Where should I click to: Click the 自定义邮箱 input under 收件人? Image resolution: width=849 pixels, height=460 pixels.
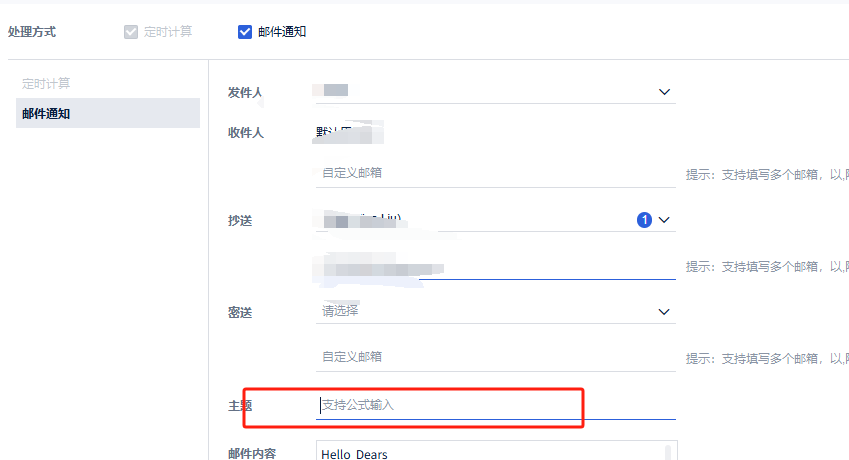tap(495, 173)
